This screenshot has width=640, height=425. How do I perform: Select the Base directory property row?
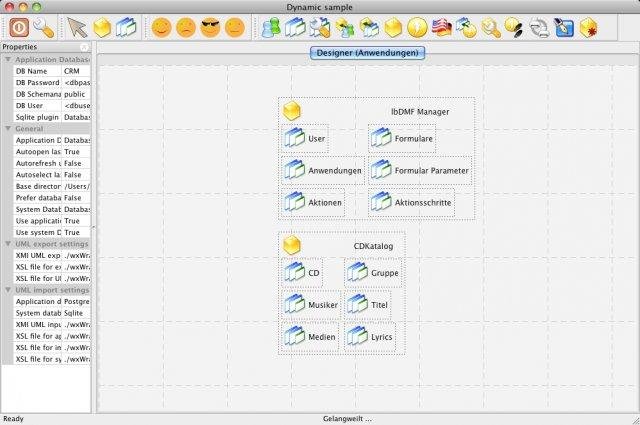click(x=52, y=186)
